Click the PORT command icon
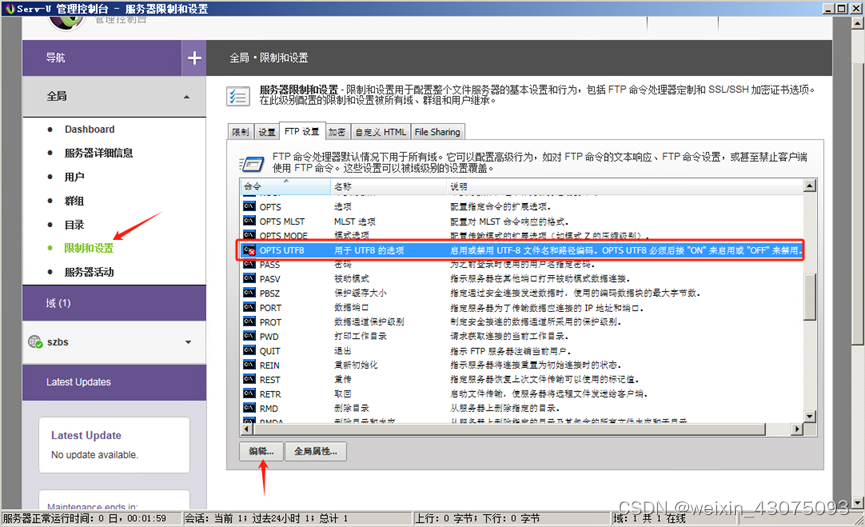The image size is (865, 527). (249, 307)
